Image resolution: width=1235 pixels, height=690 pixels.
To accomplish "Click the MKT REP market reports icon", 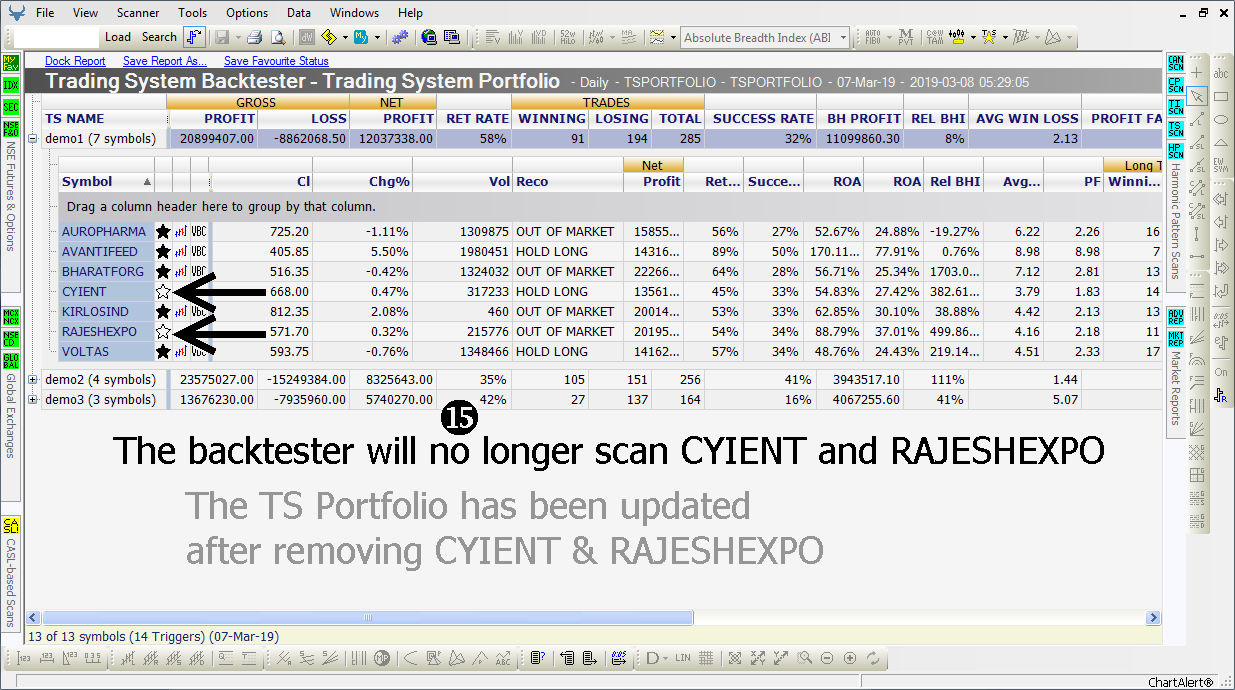I will [1175, 338].
